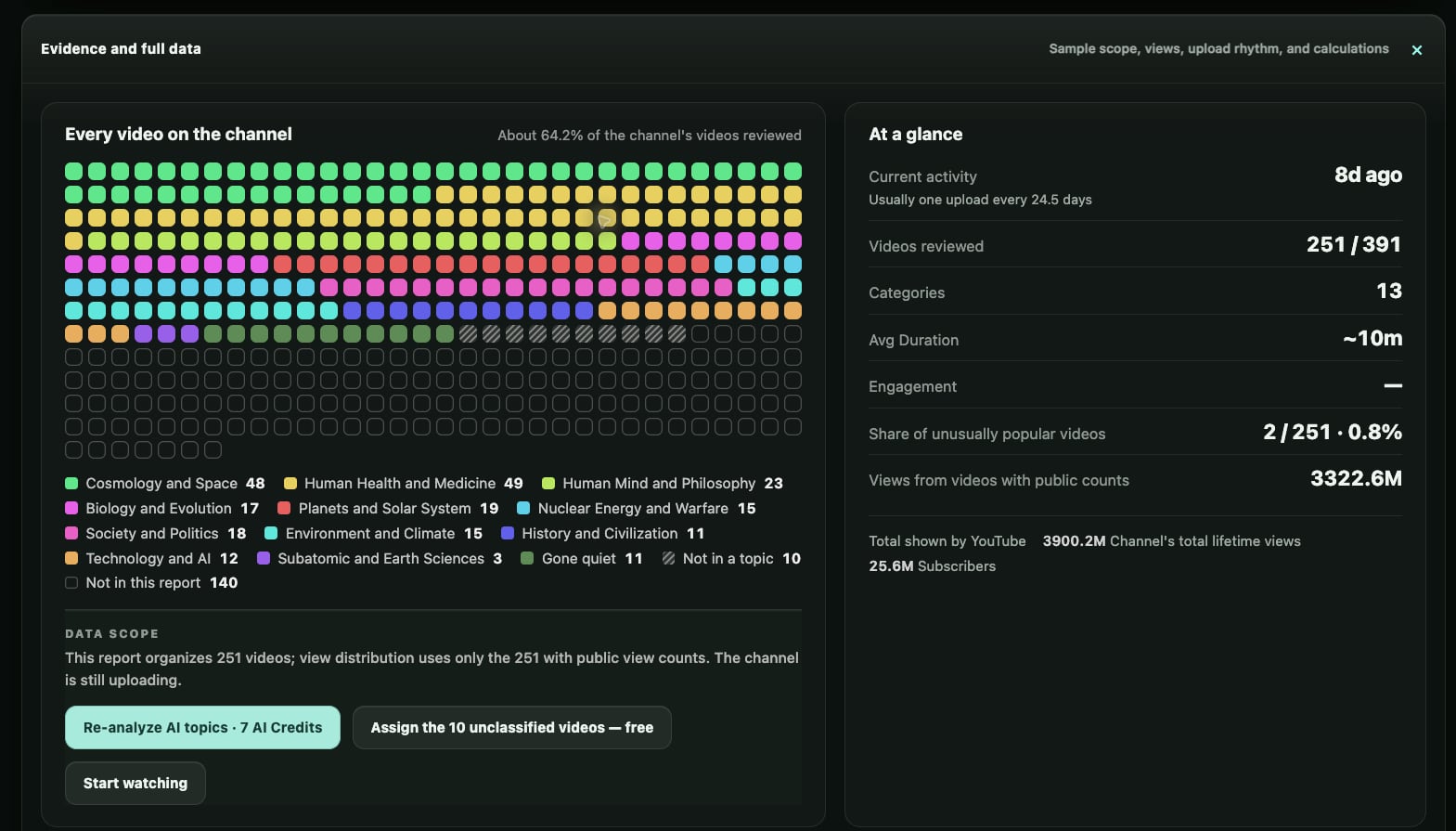Select the Cosmology and Space legend swatch
The height and width of the screenshot is (831, 1456).
tap(71, 483)
